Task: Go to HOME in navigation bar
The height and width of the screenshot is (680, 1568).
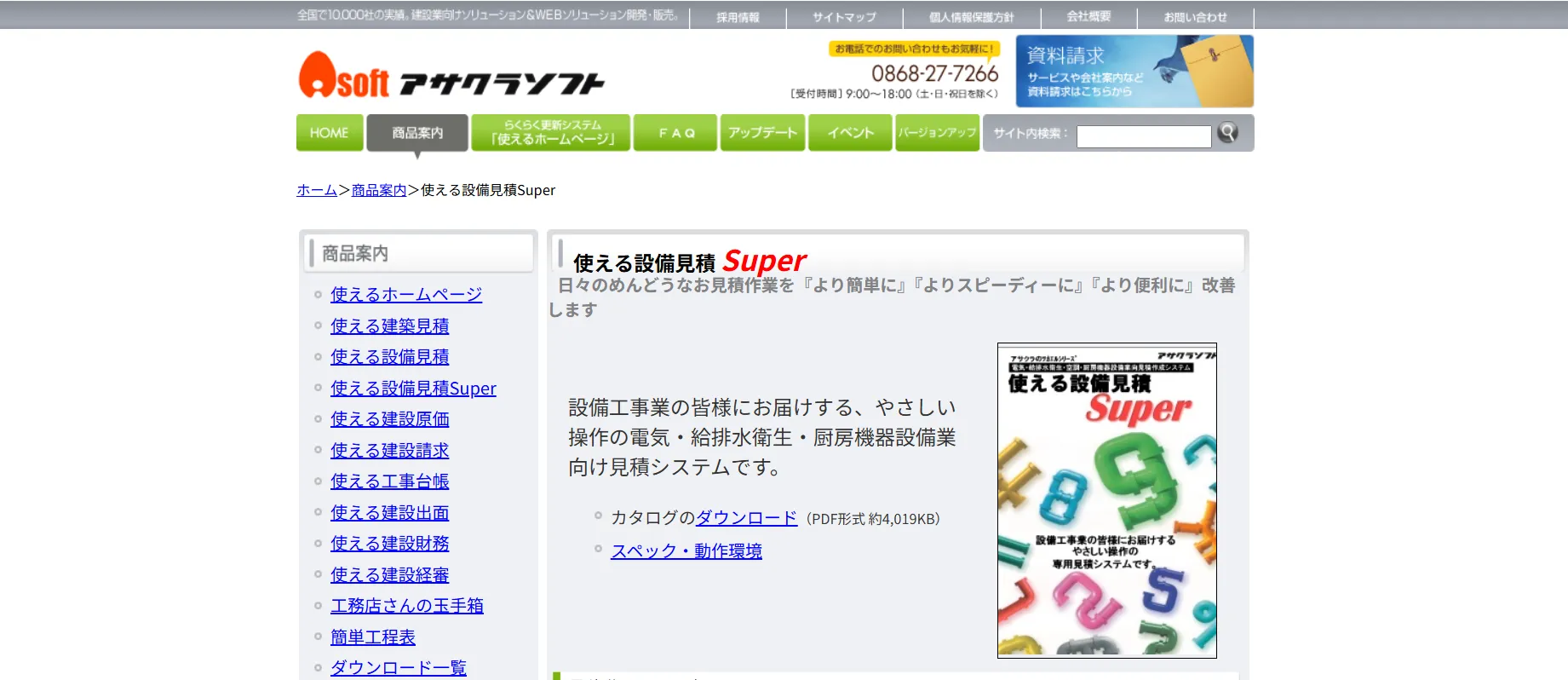Action: click(330, 133)
